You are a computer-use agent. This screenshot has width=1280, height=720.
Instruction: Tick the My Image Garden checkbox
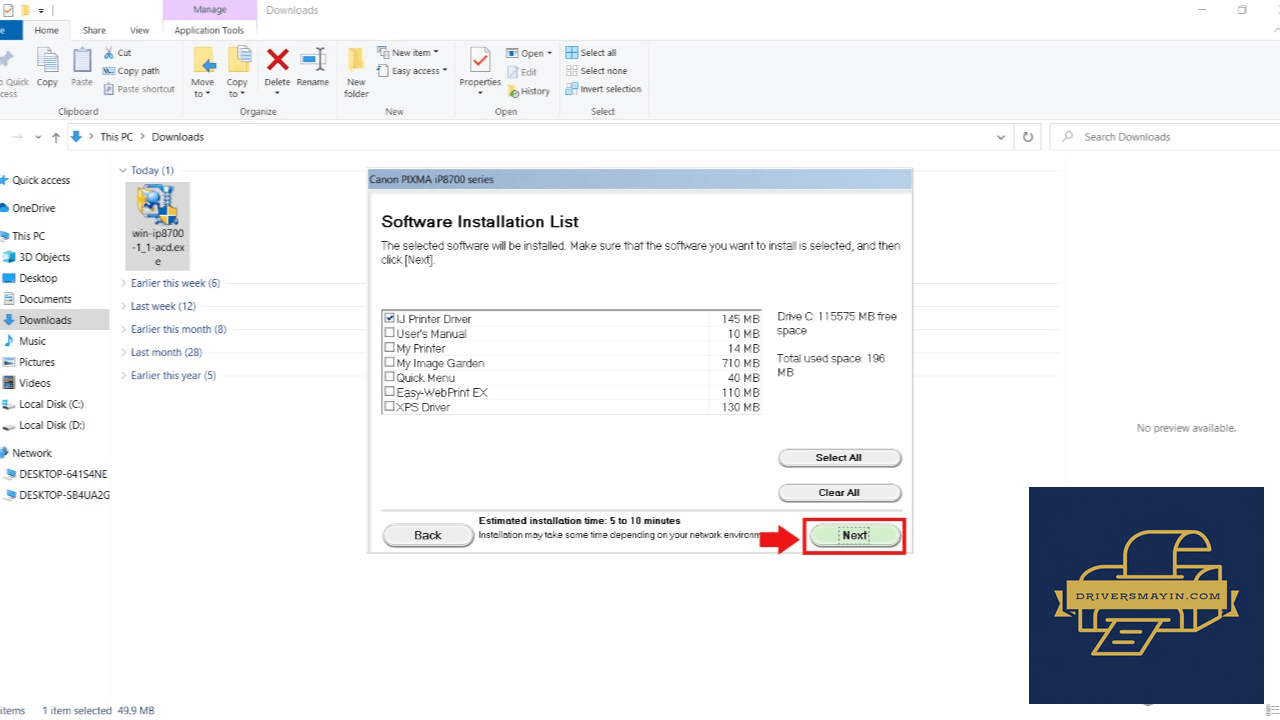[390, 363]
